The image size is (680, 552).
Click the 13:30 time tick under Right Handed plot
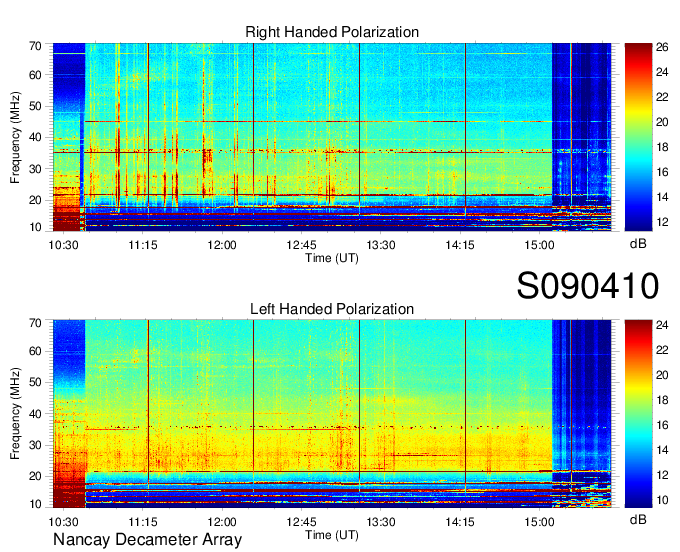381,245
